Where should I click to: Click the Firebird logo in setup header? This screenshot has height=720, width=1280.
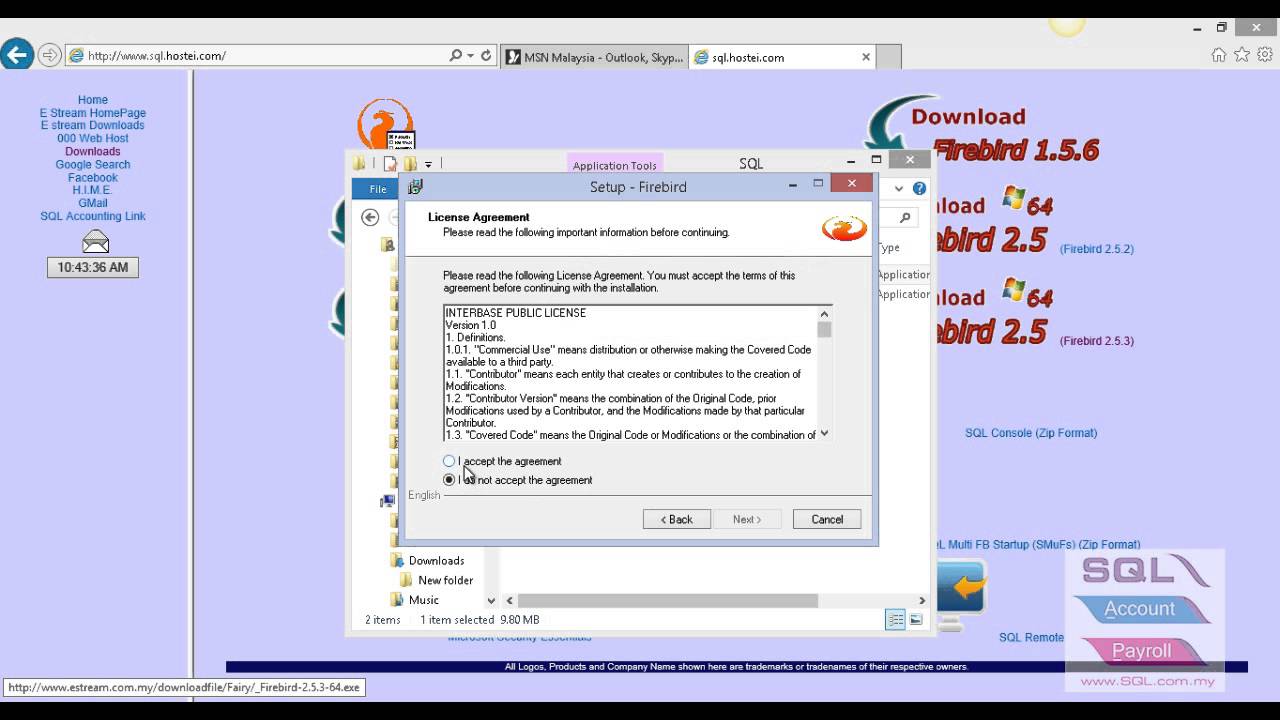844,228
